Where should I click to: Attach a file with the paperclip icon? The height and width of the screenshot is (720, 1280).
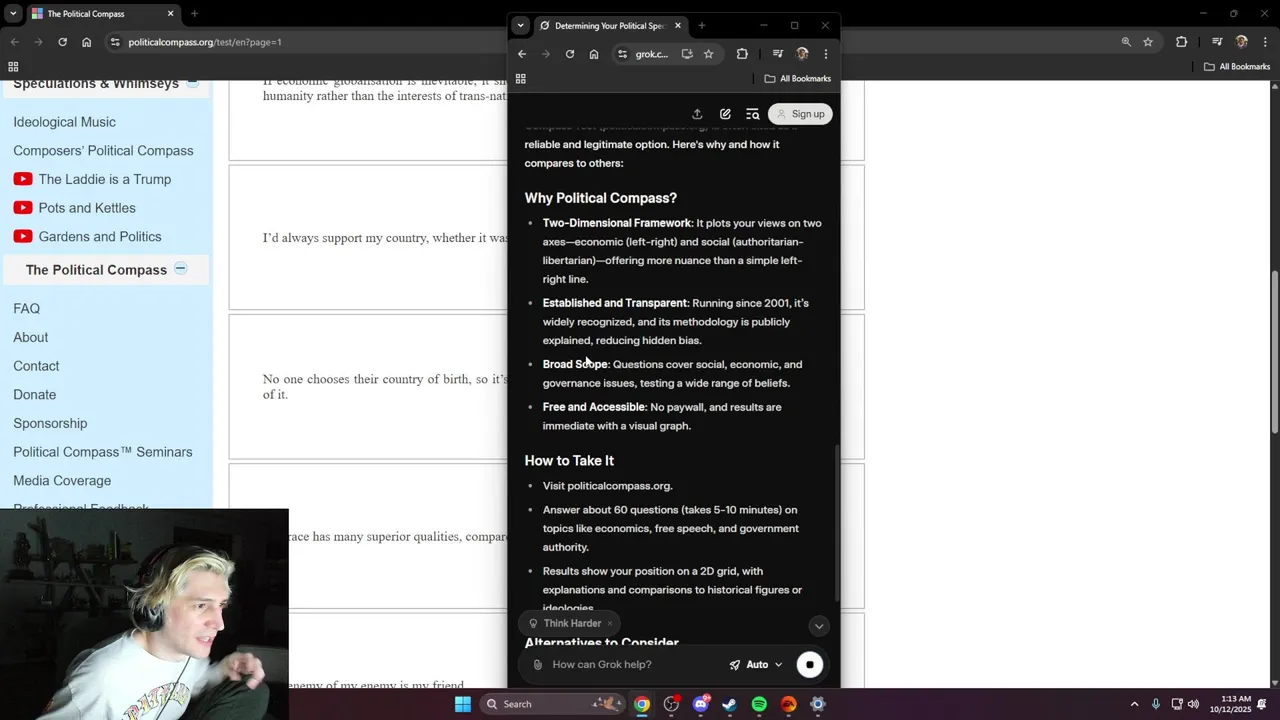click(x=537, y=665)
